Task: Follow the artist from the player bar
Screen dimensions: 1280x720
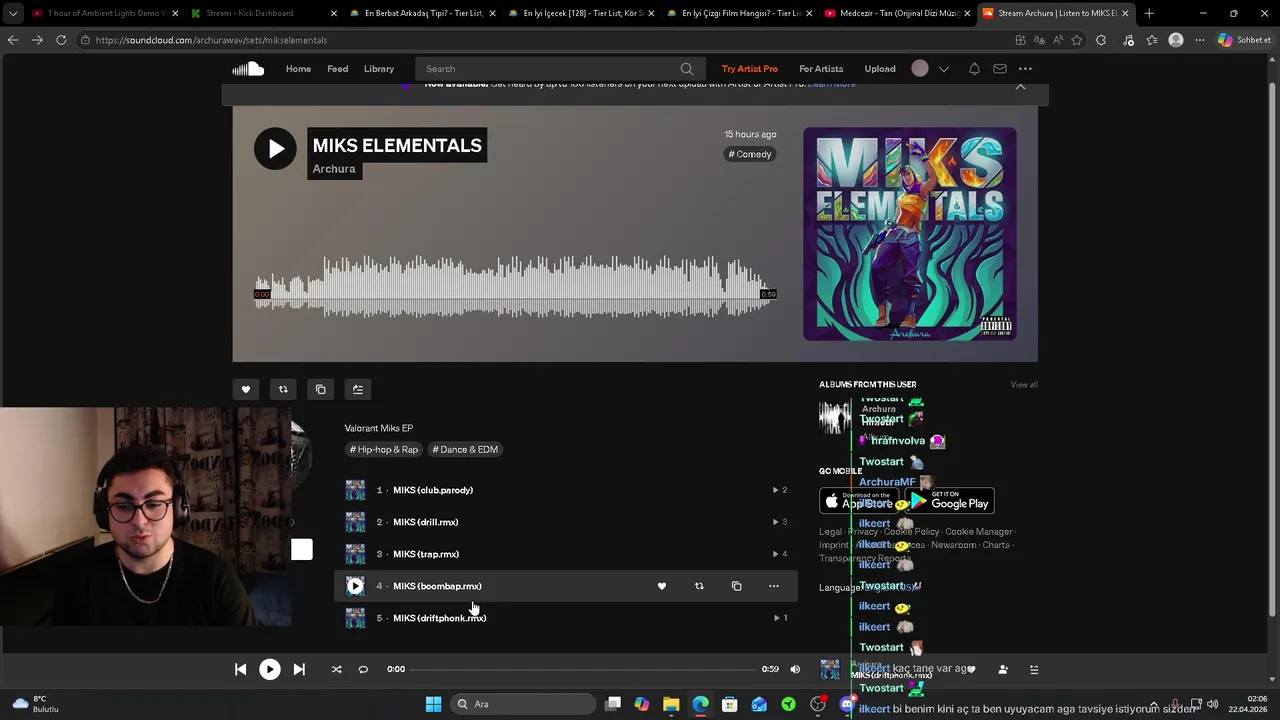Action: click(x=1003, y=669)
